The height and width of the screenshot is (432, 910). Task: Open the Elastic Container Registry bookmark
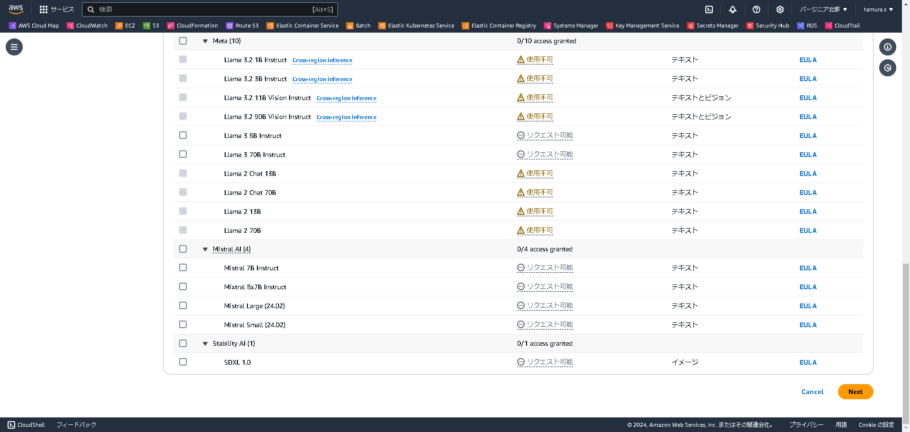pos(499,26)
